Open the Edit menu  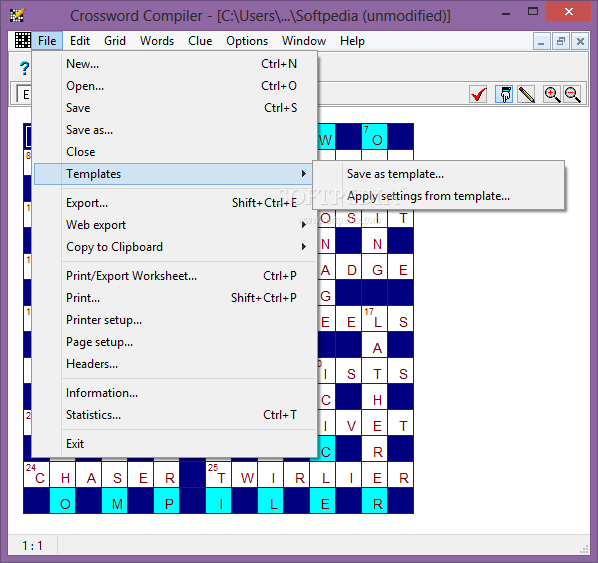coord(80,41)
